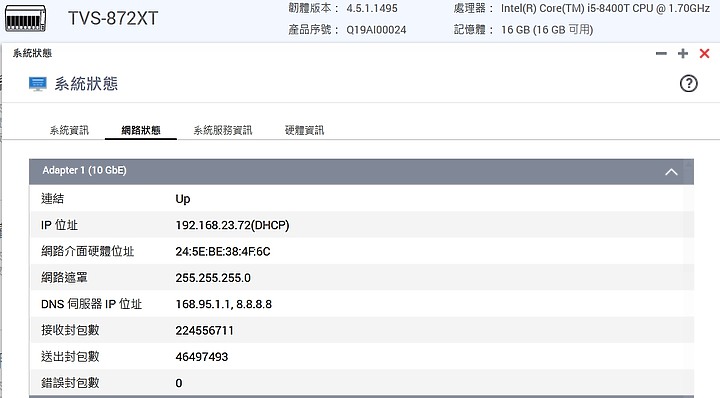Click the Adapter 1 (10 GbE) header
The width and height of the screenshot is (720, 398).
pyautogui.click(x=361, y=172)
